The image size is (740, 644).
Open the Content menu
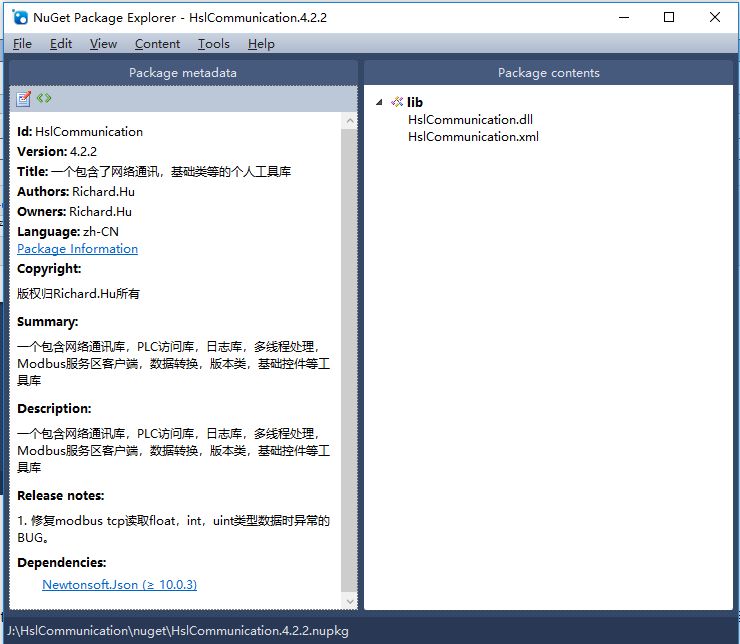157,44
